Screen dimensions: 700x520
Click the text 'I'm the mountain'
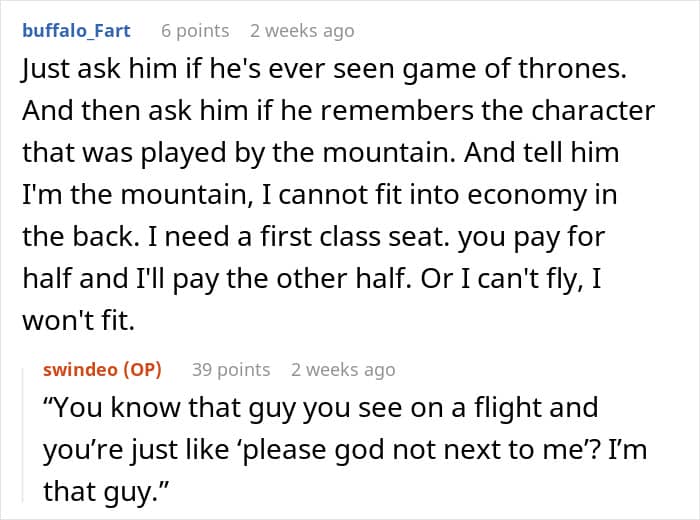pyautogui.click(x=138, y=195)
